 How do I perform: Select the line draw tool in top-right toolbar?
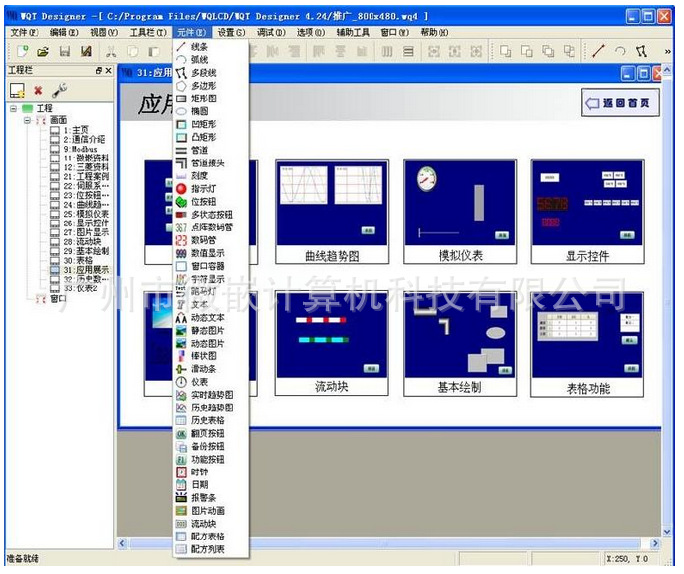tap(599, 52)
